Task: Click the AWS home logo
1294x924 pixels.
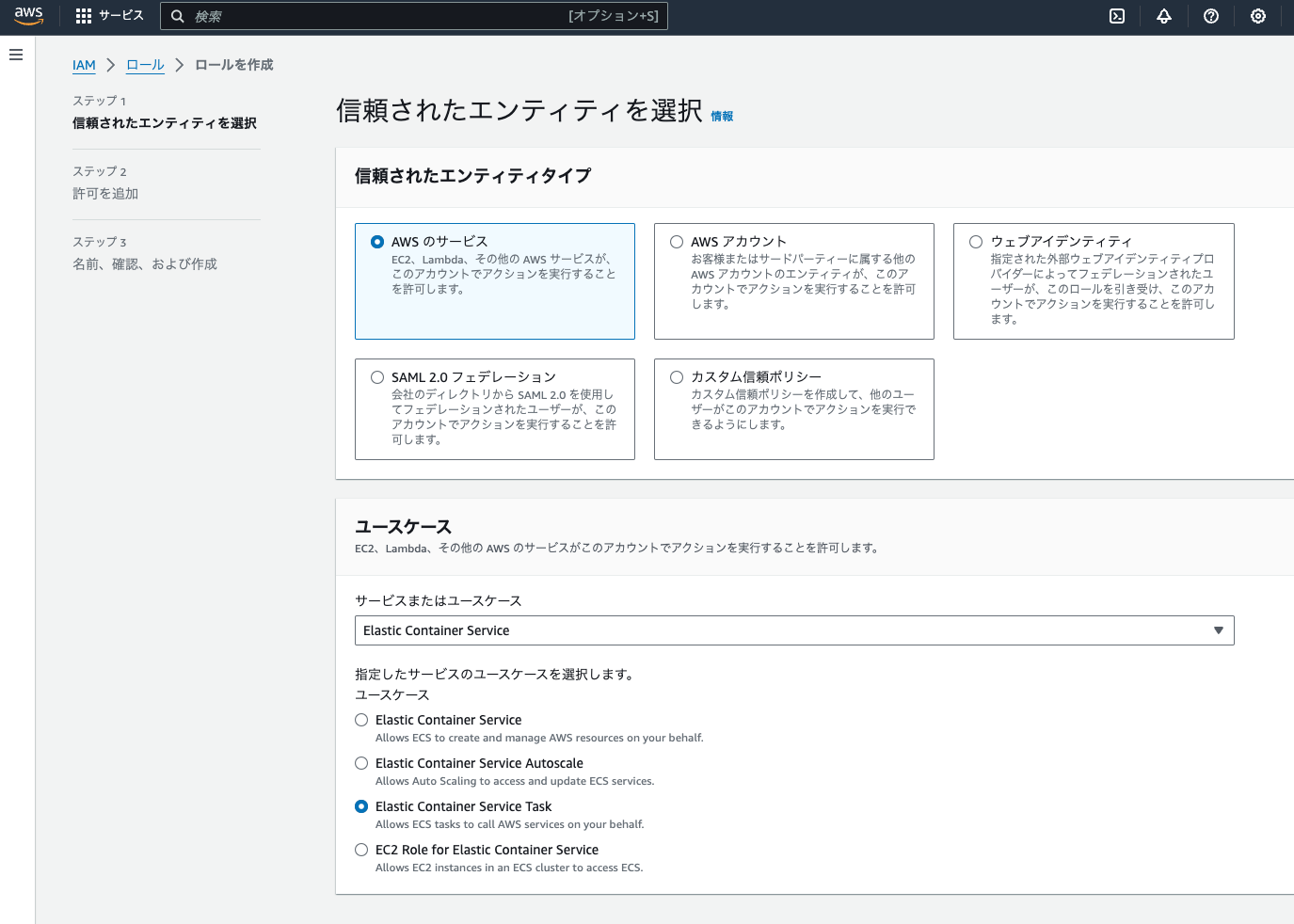Action: click(28, 15)
